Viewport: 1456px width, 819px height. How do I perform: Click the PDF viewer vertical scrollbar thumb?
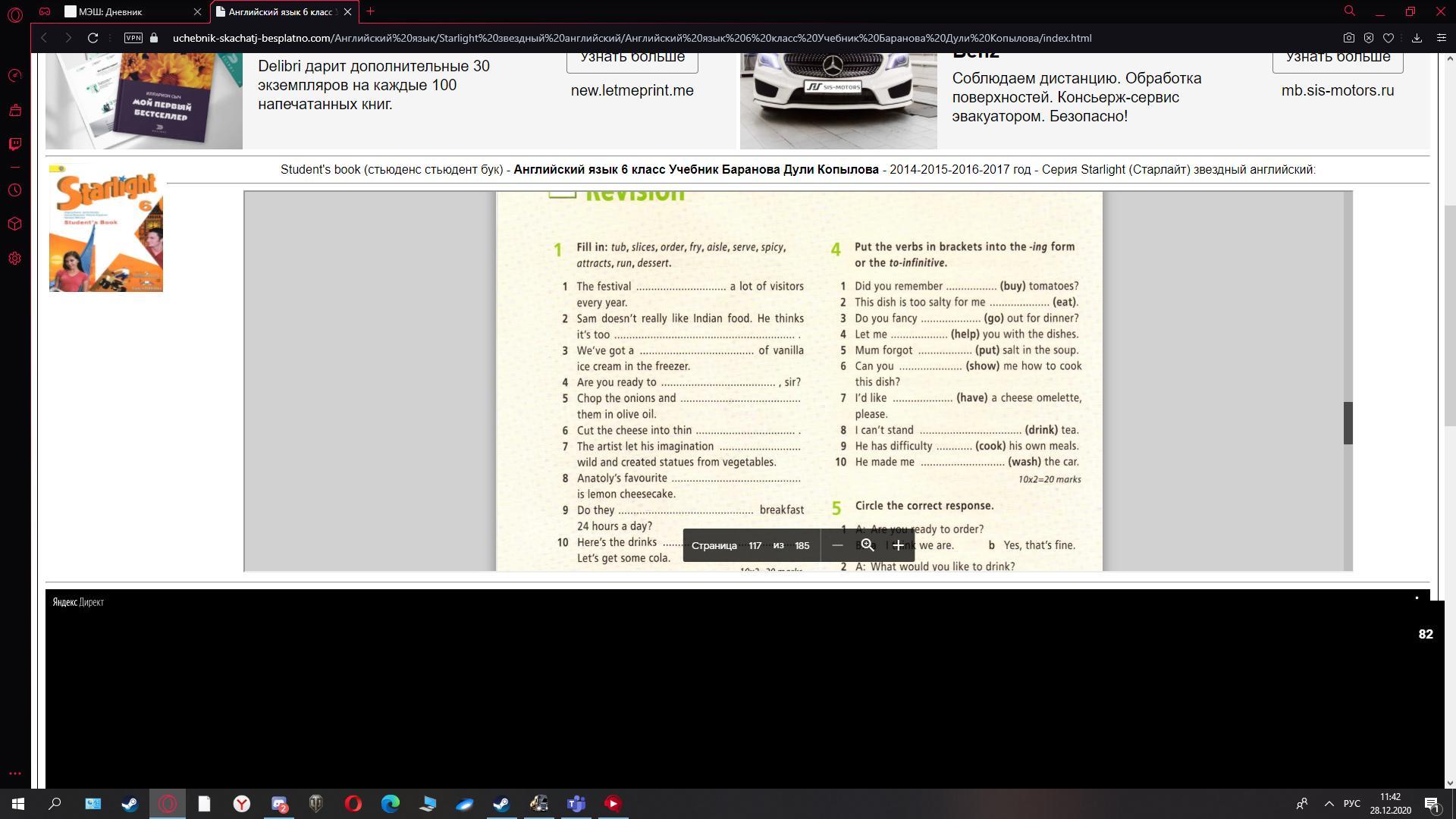coord(1348,423)
